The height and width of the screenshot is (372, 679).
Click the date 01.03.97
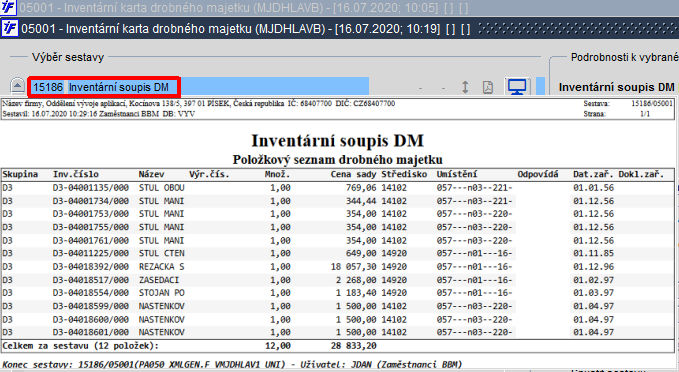pos(593,293)
